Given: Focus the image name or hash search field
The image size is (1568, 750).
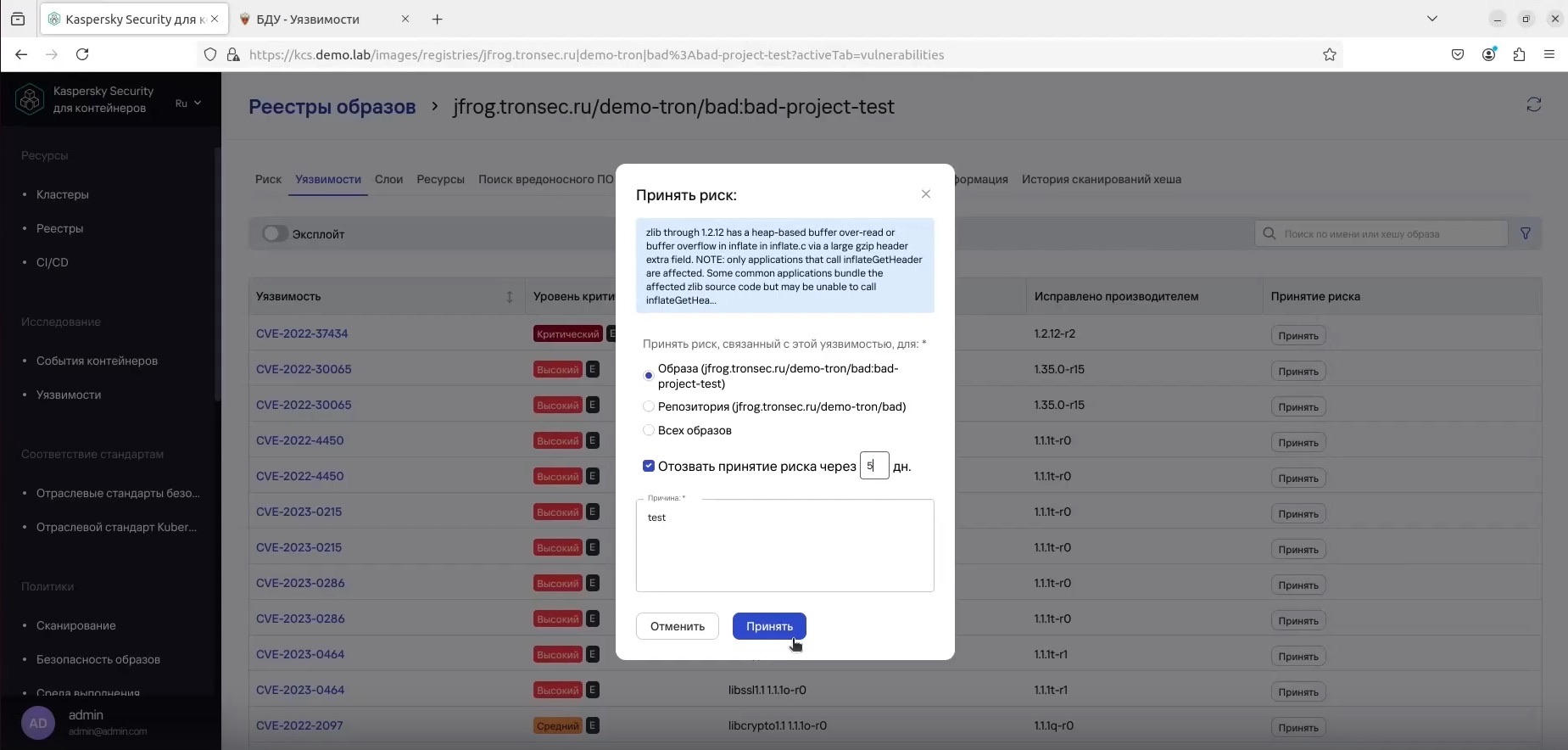Looking at the screenshot, I should [1381, 233].
